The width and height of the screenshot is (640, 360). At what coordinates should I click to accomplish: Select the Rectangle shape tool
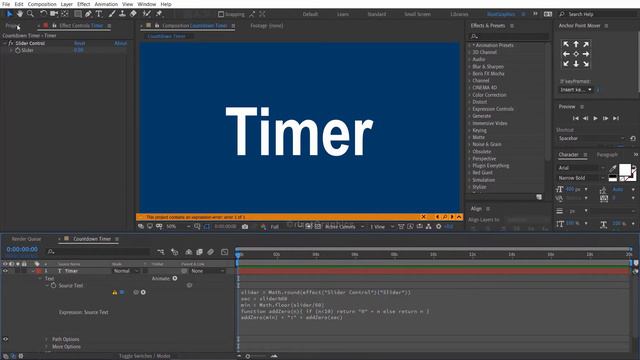(78, 14)
